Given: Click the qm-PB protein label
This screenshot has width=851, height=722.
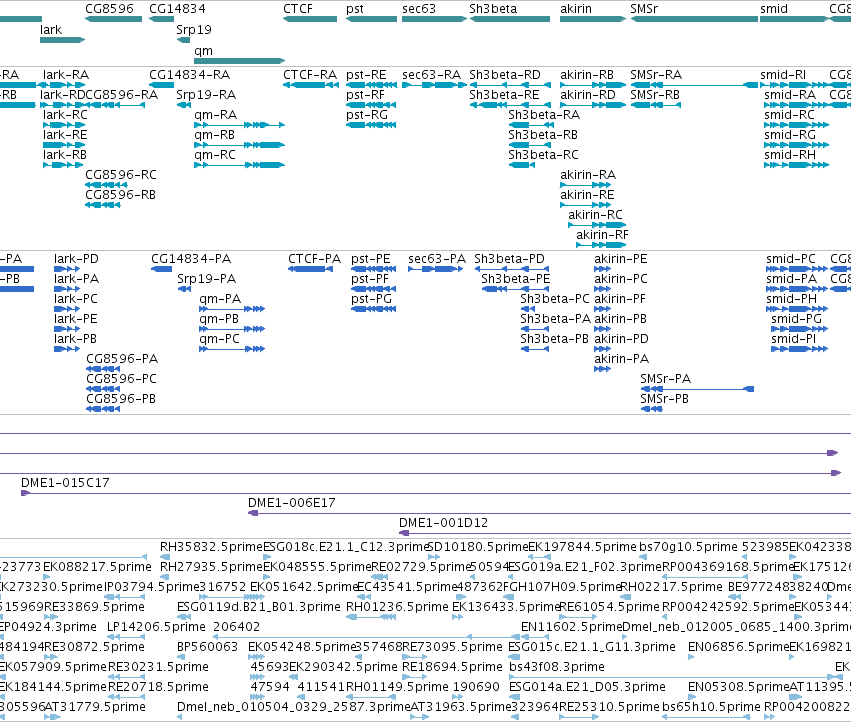Looking at the screenshot, I should [x=219, y=319].
